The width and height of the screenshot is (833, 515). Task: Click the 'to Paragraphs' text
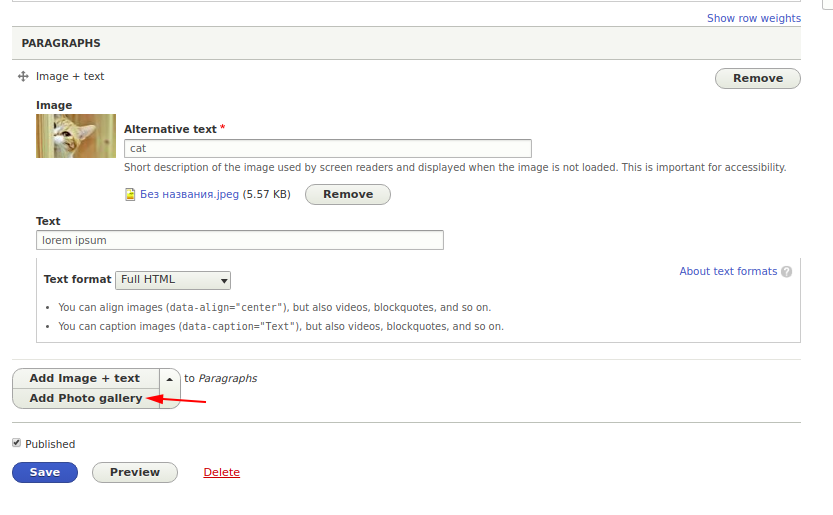(220, 378)
